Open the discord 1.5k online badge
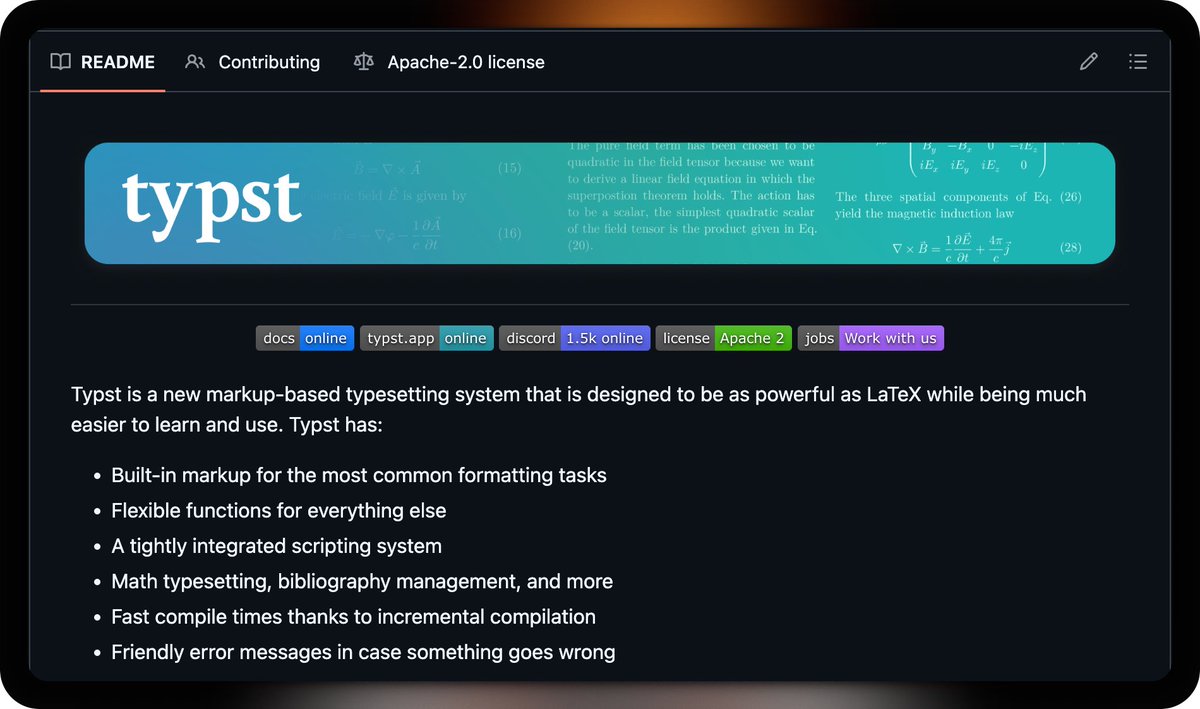Image resolution: width=1200 pixels, height=709 pixels. tap(574, 338)
